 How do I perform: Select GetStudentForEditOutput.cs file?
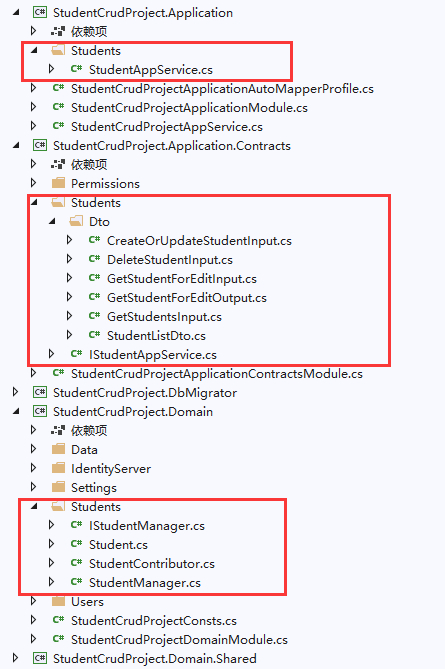click(x=187, y=298)
